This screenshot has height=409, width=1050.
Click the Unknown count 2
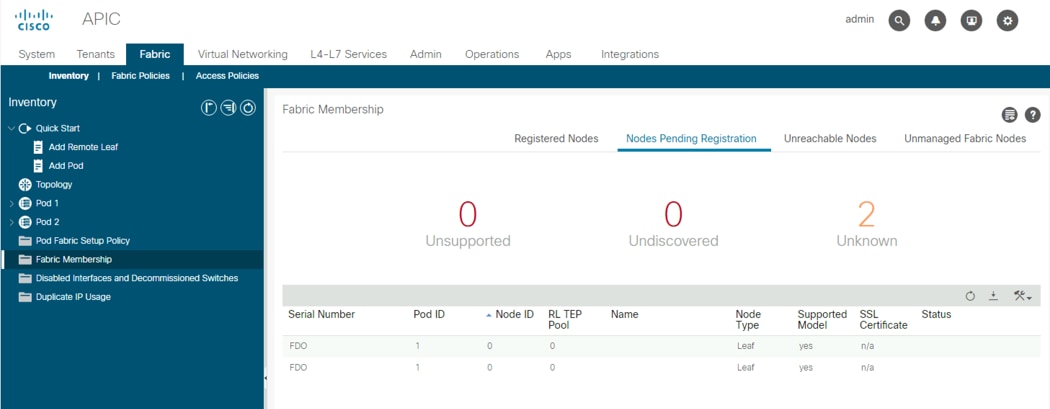[x=867, y=214]
